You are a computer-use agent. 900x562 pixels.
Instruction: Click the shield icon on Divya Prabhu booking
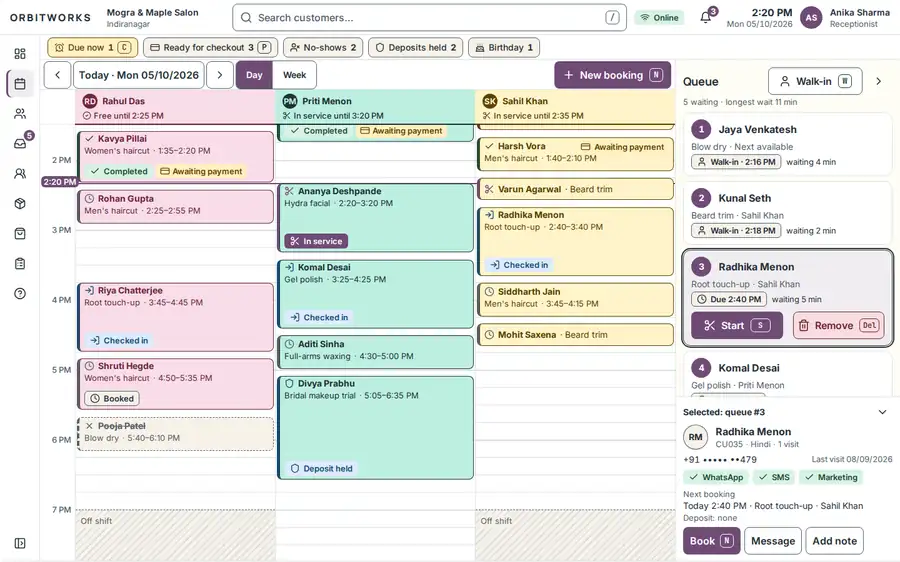(x=289, y=383)
